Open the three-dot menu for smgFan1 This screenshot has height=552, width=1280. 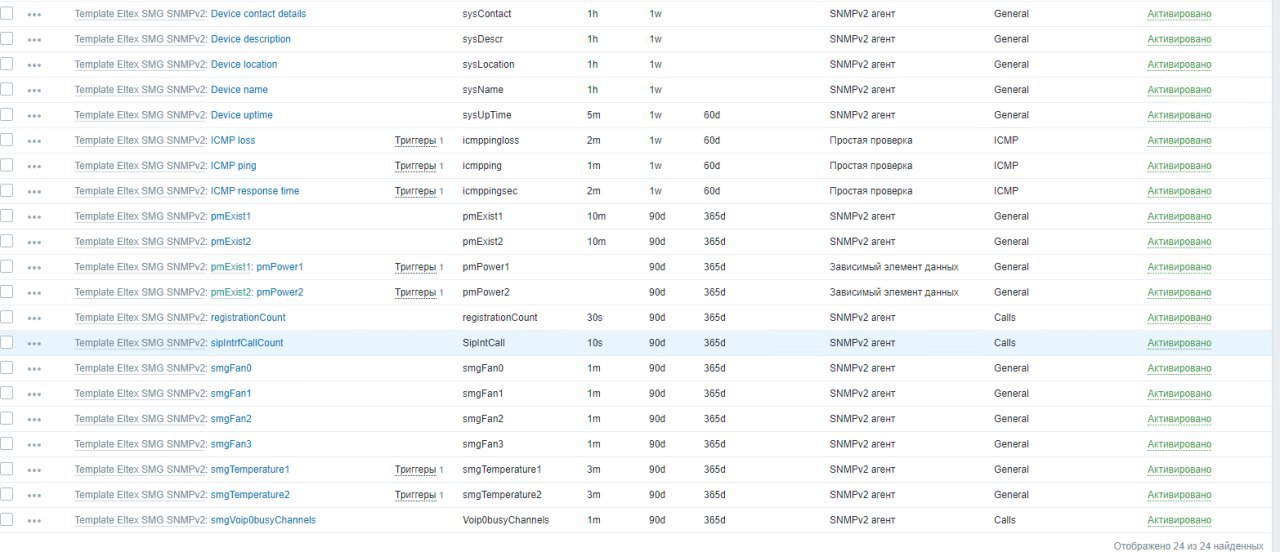(x=34, y=394)
